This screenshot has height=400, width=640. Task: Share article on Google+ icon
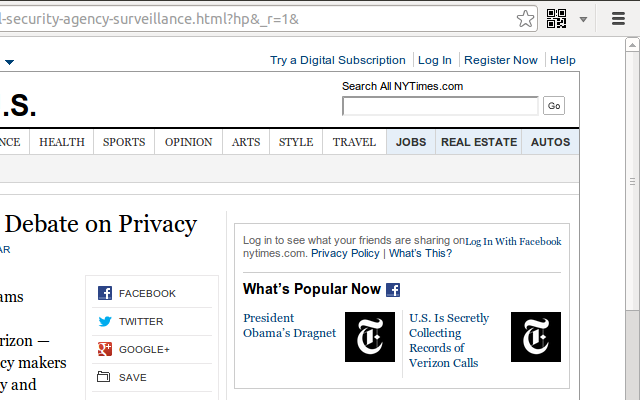[105, 349]
